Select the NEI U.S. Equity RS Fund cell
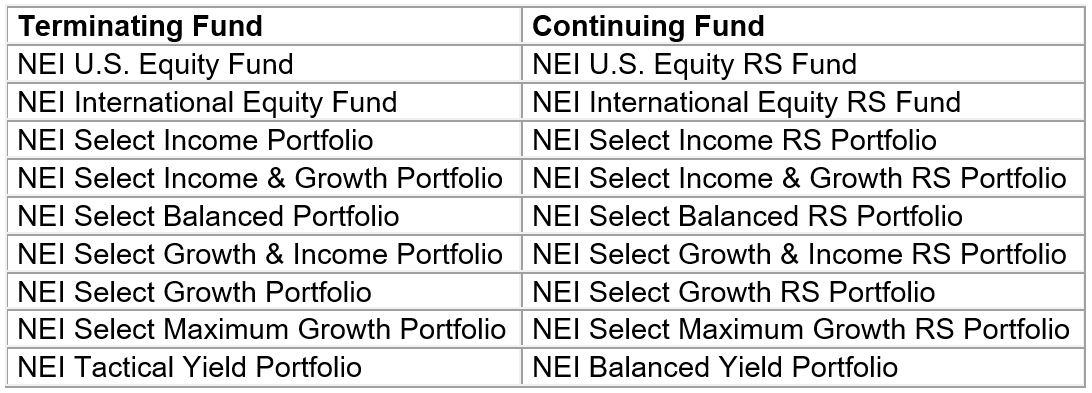Screen dimensions: 1092x393 pyautogui.click(x=803, y=65)
